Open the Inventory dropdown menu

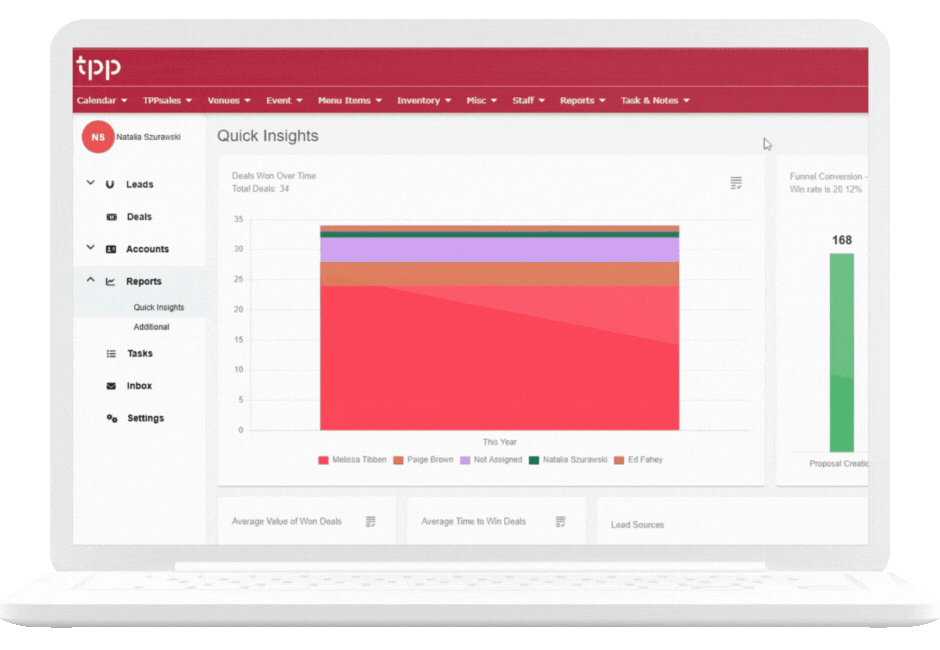tap(424, 101)
